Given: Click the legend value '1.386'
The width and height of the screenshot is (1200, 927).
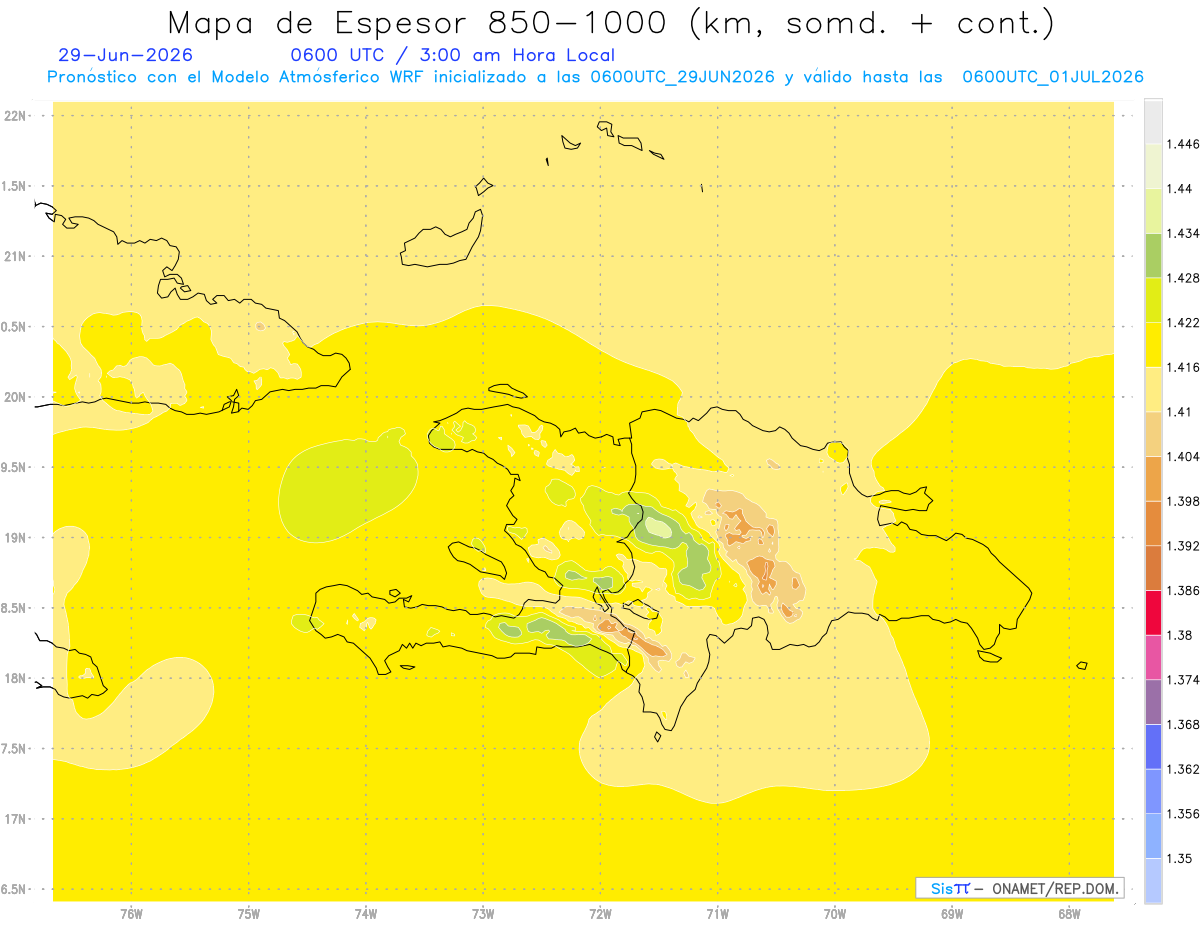Looking at the screenshot, I should 1182,591.
